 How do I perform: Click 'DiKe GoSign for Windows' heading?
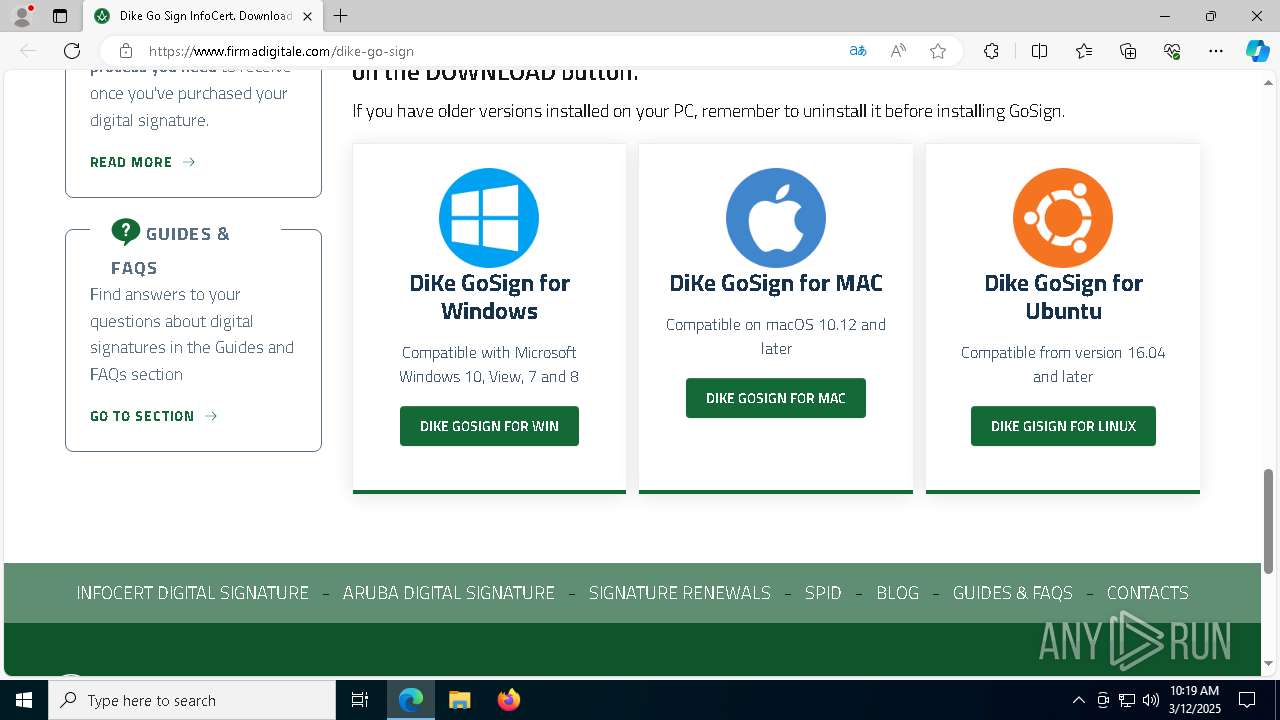(x=489, y=297)
